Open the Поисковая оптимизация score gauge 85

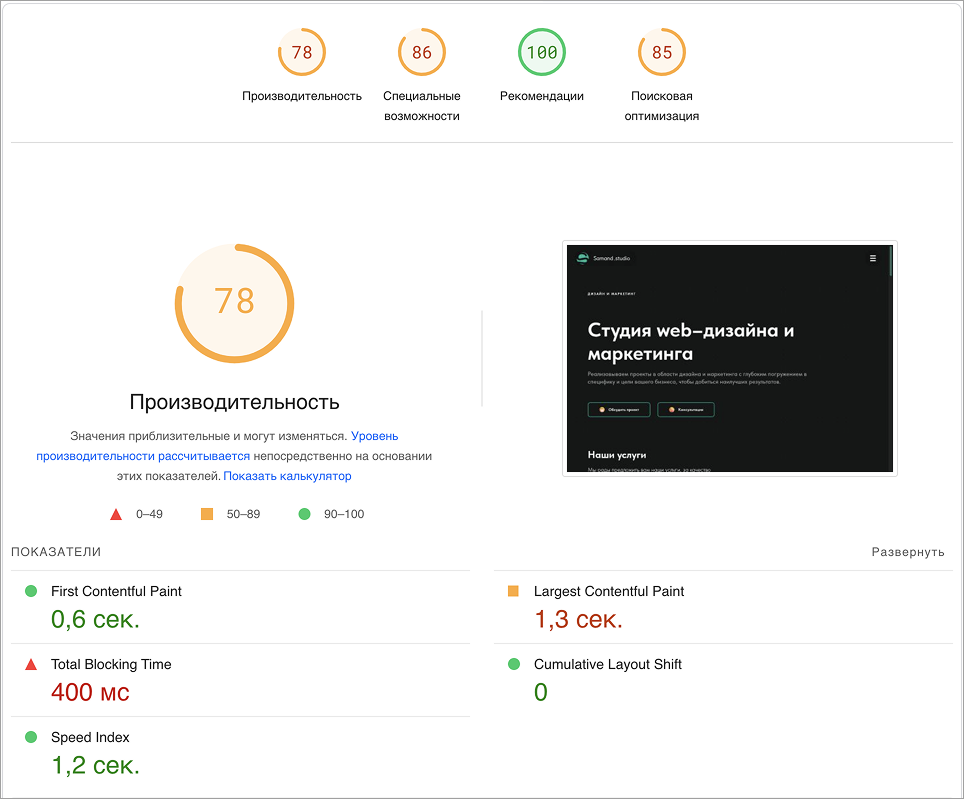click(662, 52)
